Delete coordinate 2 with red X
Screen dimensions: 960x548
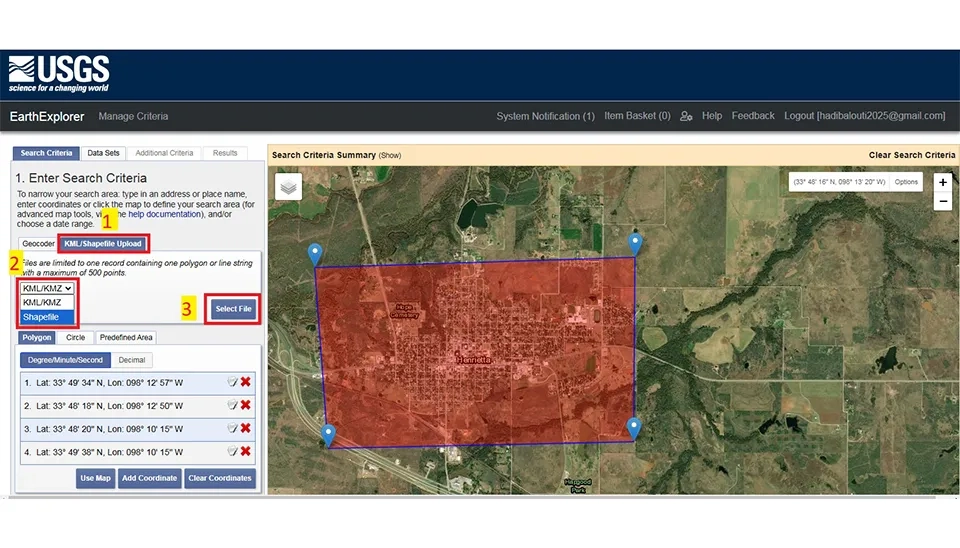(x=246, y=405)
